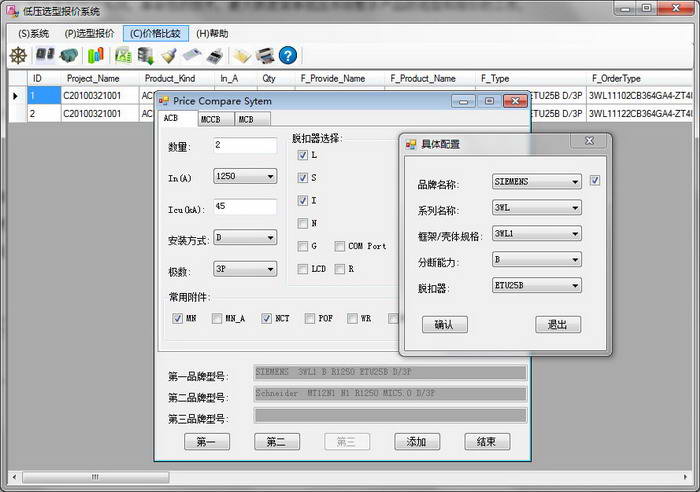Open the In(A) 1250 dropdown
This screenshot has height=492, width=700.
click(x=245, y=177)
